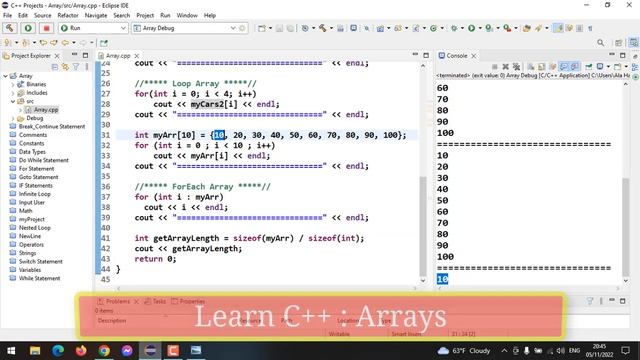
Task: Switch to the C/C++ perspective icon
Action: click(x=633, y=42)
